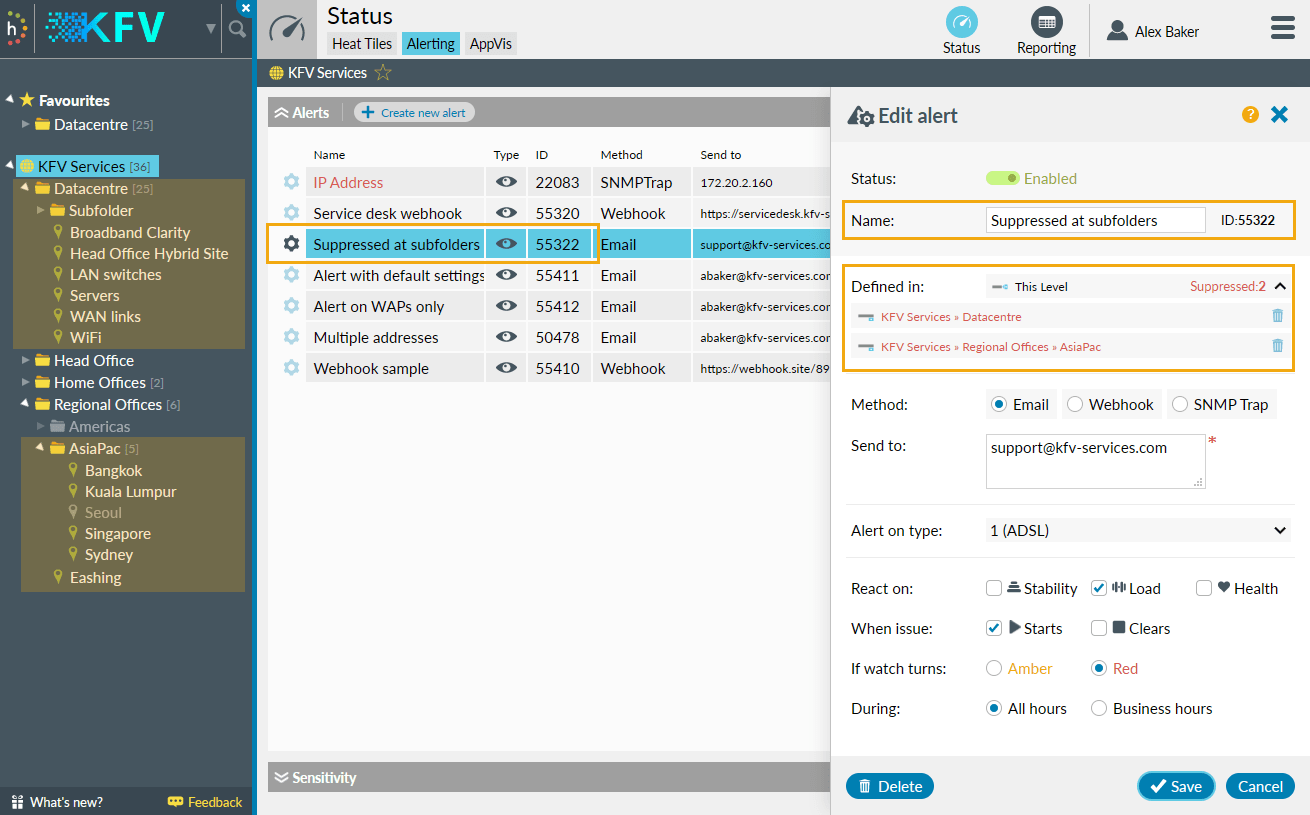
Task: Open Alex Baker profile icon
Action: [1116, 30]
